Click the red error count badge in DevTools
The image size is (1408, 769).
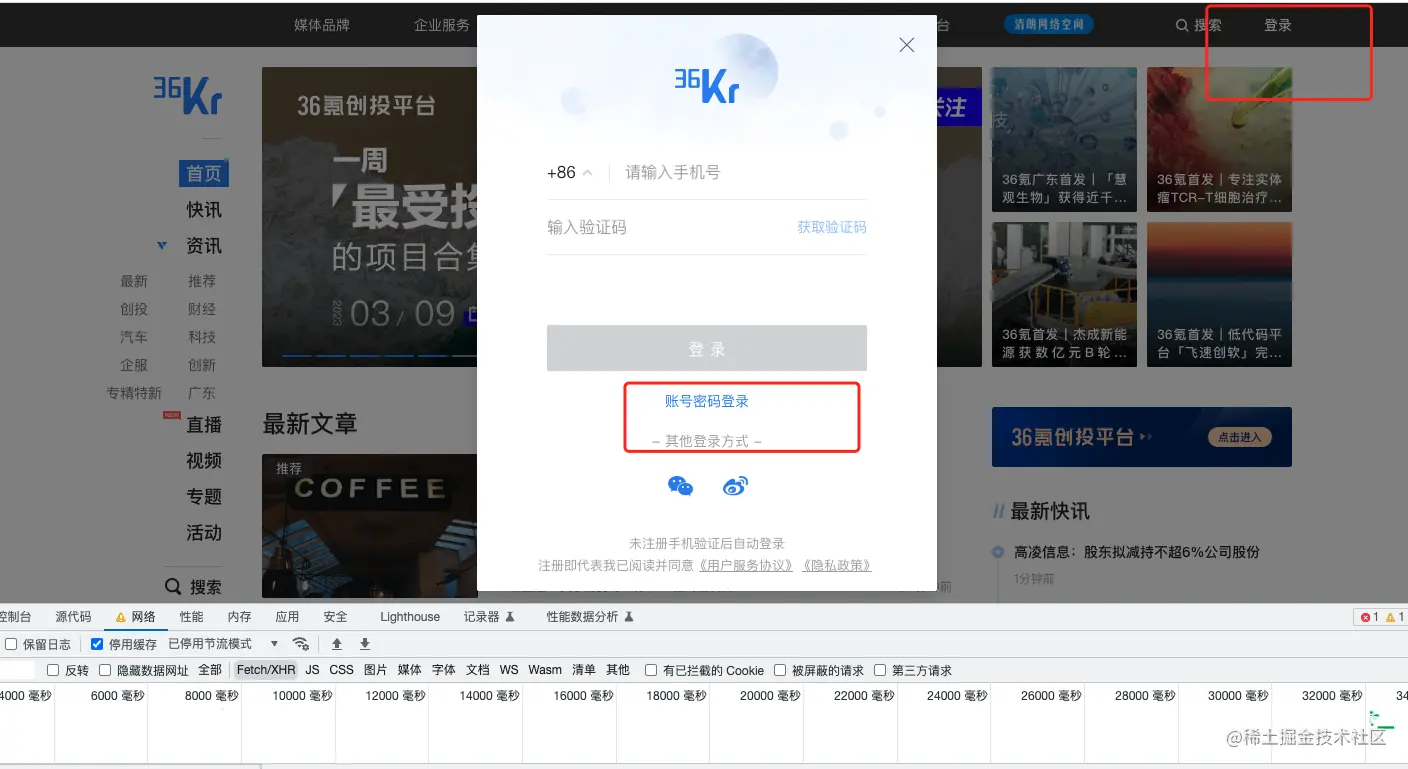point(1369,617)
